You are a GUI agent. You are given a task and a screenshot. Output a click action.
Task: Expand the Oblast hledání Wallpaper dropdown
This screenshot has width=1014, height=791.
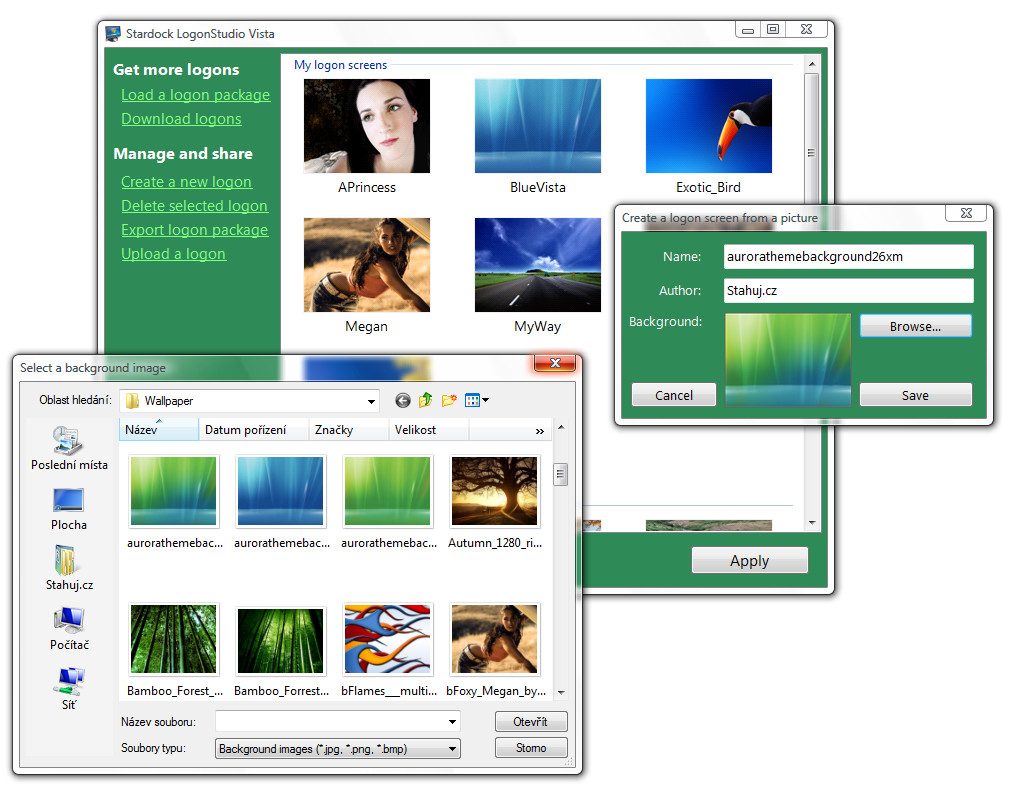click(371, 401)
